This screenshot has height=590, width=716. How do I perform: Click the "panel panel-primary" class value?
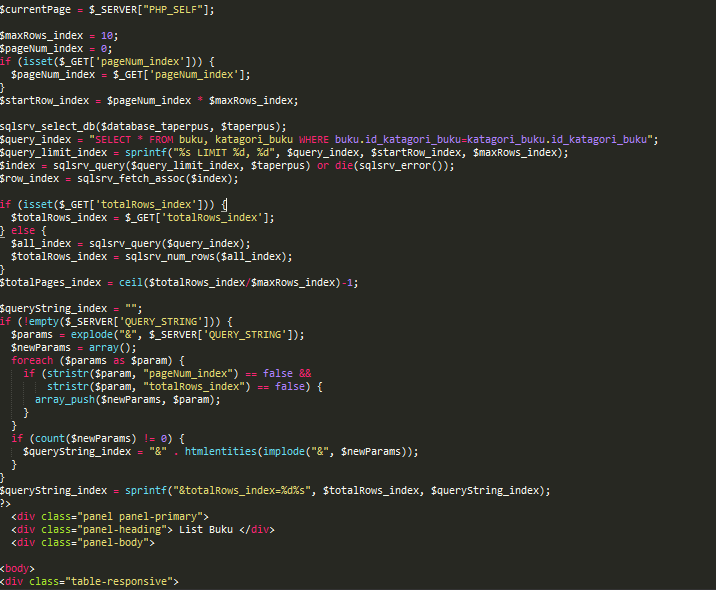(140, 516)
